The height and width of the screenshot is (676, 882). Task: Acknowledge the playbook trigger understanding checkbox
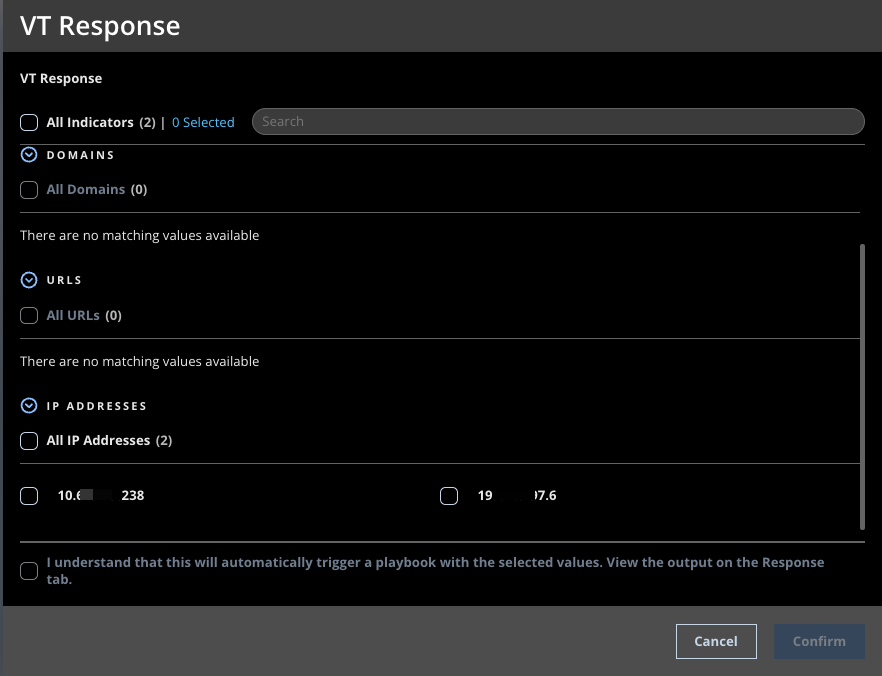[29, 571]
